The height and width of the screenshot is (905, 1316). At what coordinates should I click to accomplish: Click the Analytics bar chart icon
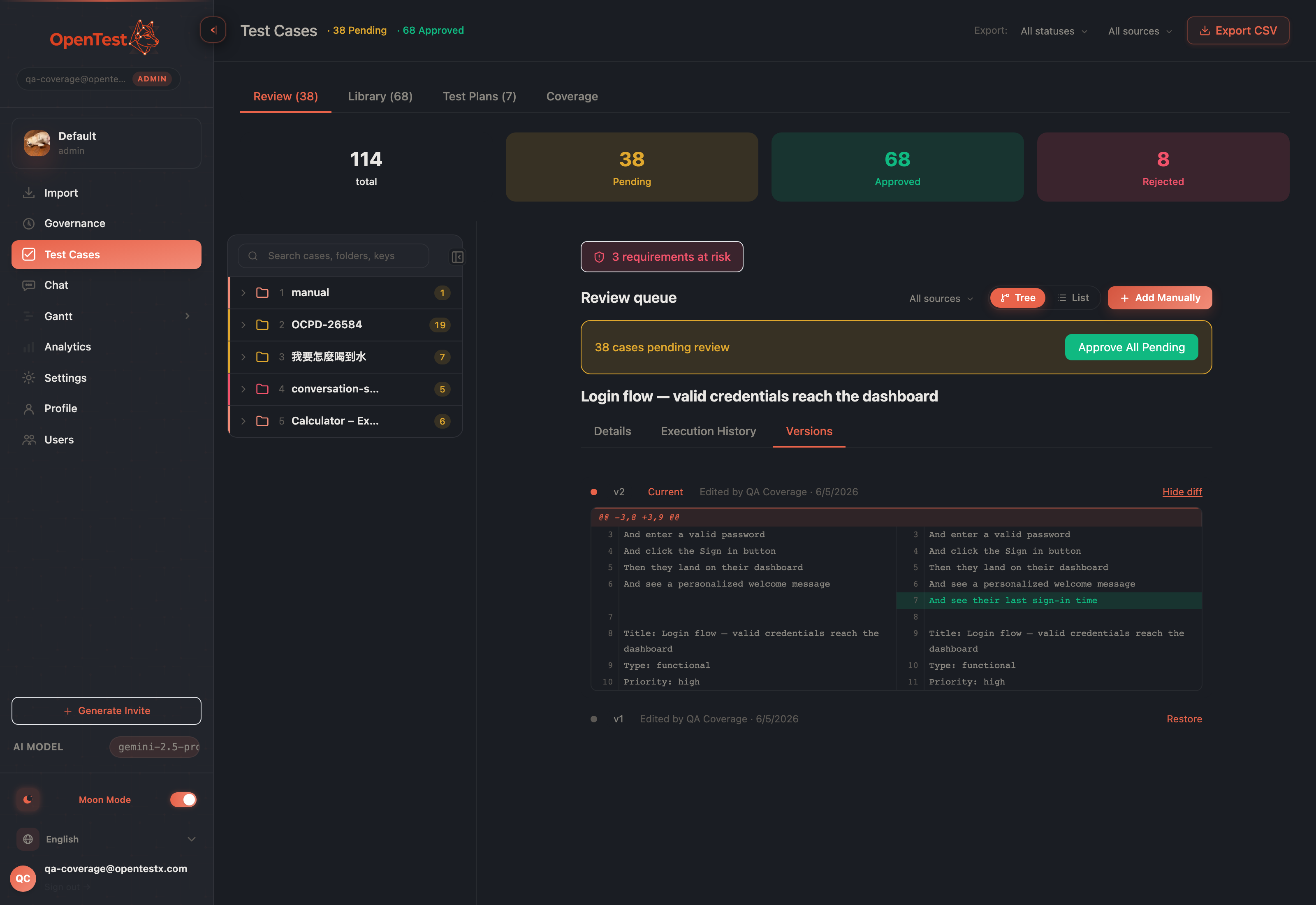pos(28,347)
